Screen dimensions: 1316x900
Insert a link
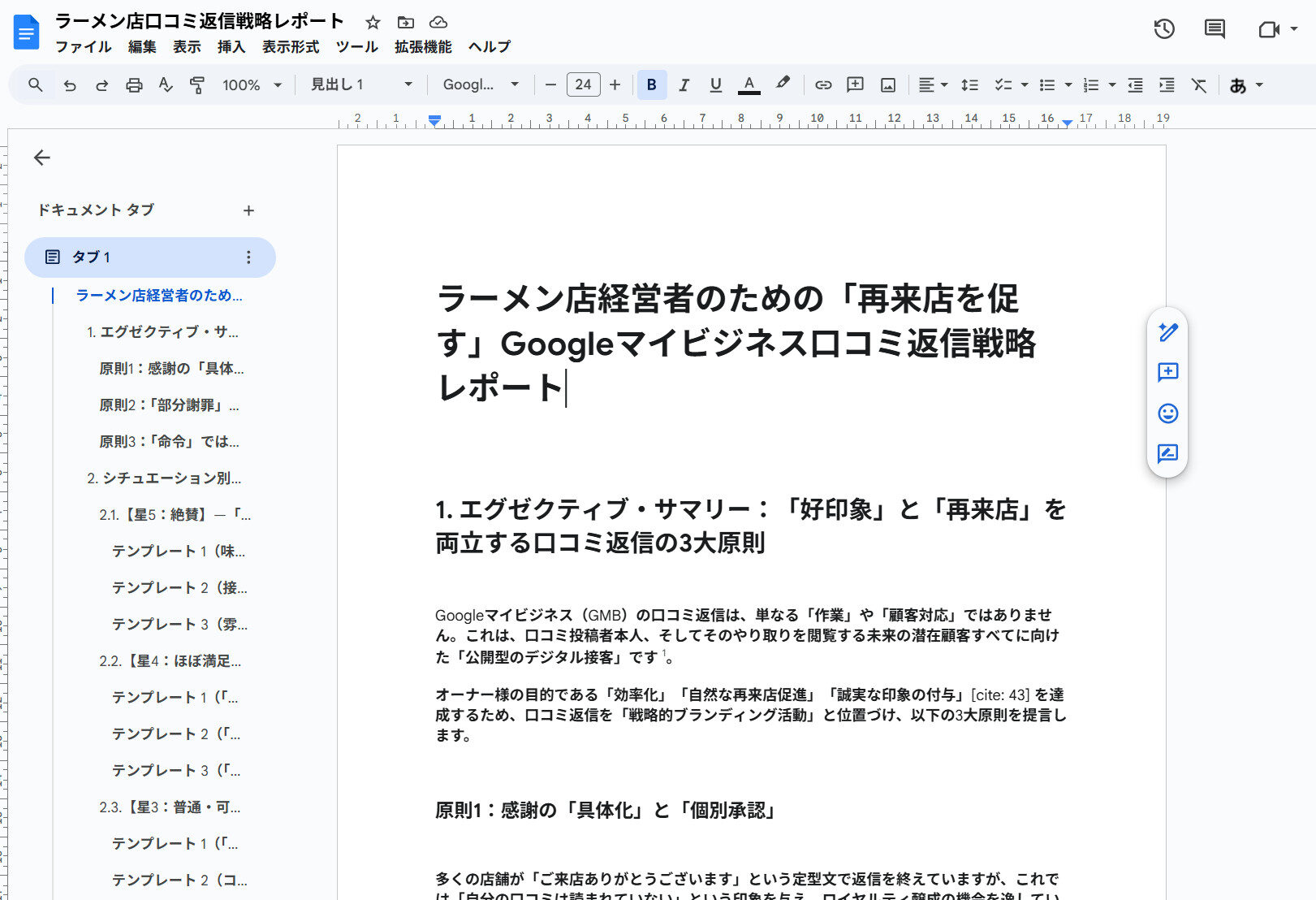823,84
